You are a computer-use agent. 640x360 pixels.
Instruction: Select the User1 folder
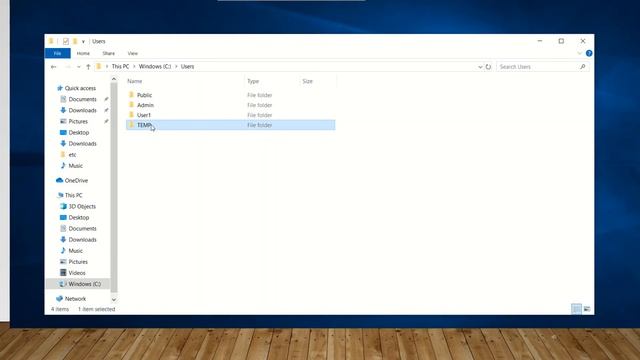click(x=144, y=115)
